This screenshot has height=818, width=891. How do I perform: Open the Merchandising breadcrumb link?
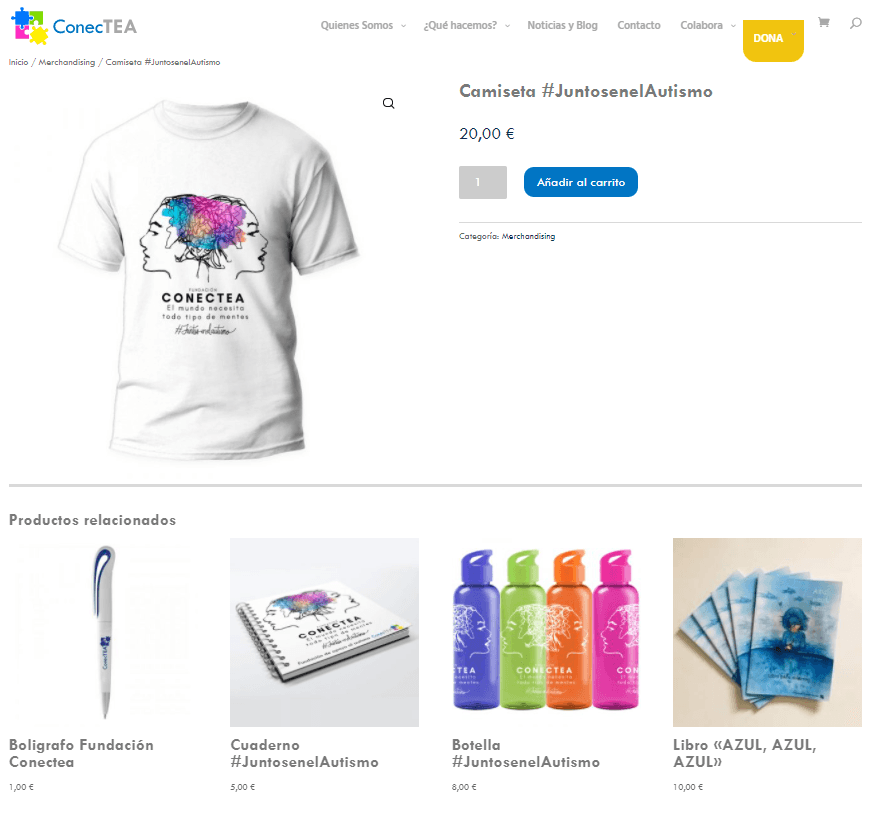[66, 62]
